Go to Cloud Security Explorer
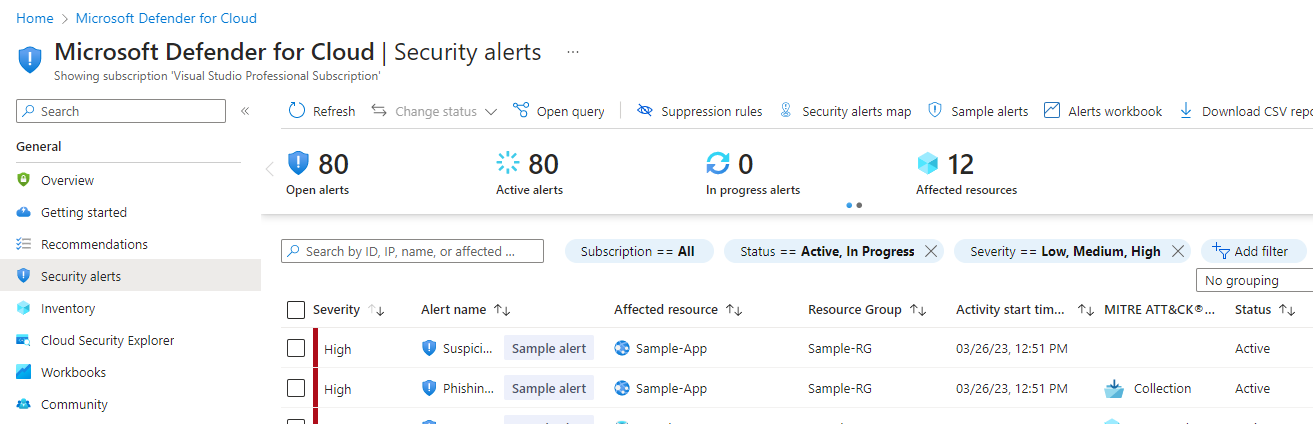 coord(107,340)
